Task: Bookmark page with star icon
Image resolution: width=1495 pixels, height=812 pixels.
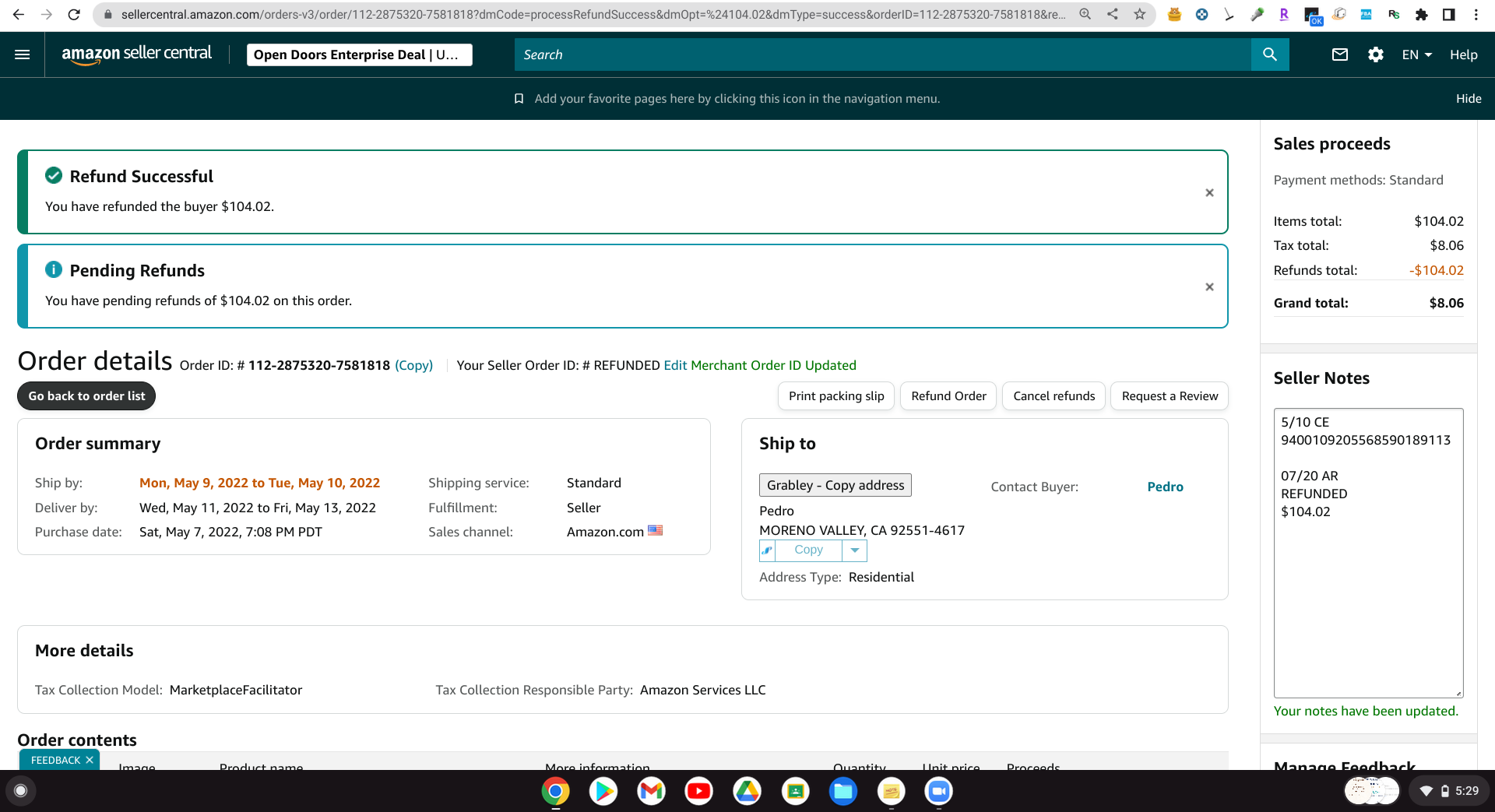Action: coord(1140,14)
